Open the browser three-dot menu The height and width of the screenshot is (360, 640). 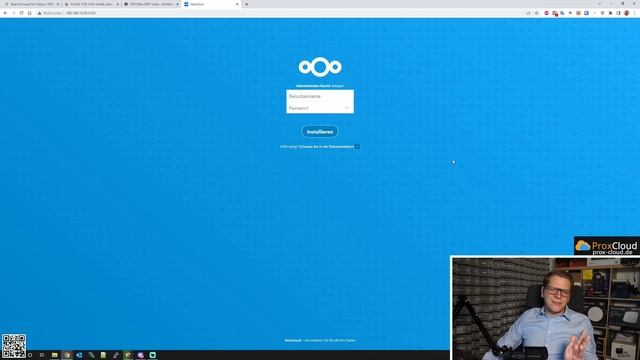[634, 13]
